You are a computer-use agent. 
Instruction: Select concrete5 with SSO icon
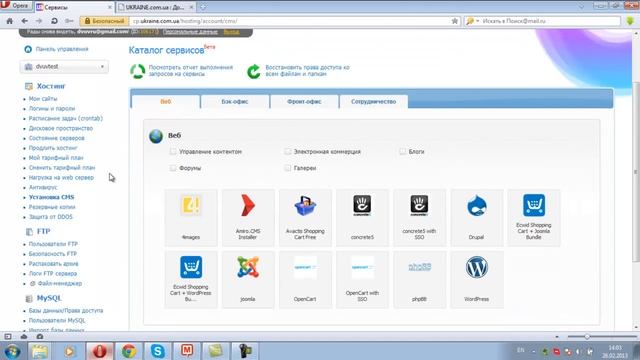(x=419, y=205)
